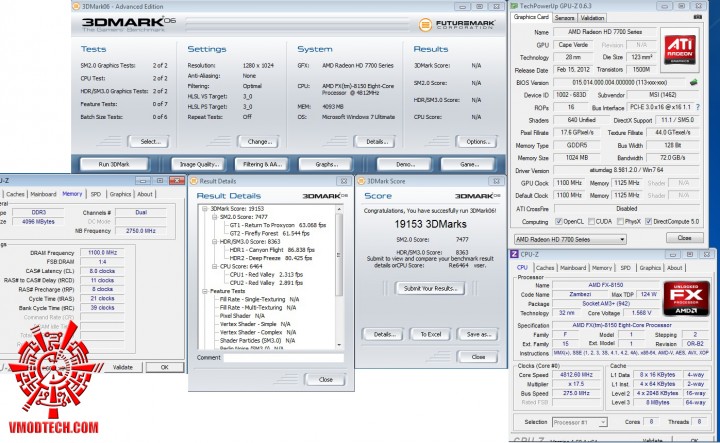Toggle the OpenCL checkbox in GPU-Z

[558, 221]
